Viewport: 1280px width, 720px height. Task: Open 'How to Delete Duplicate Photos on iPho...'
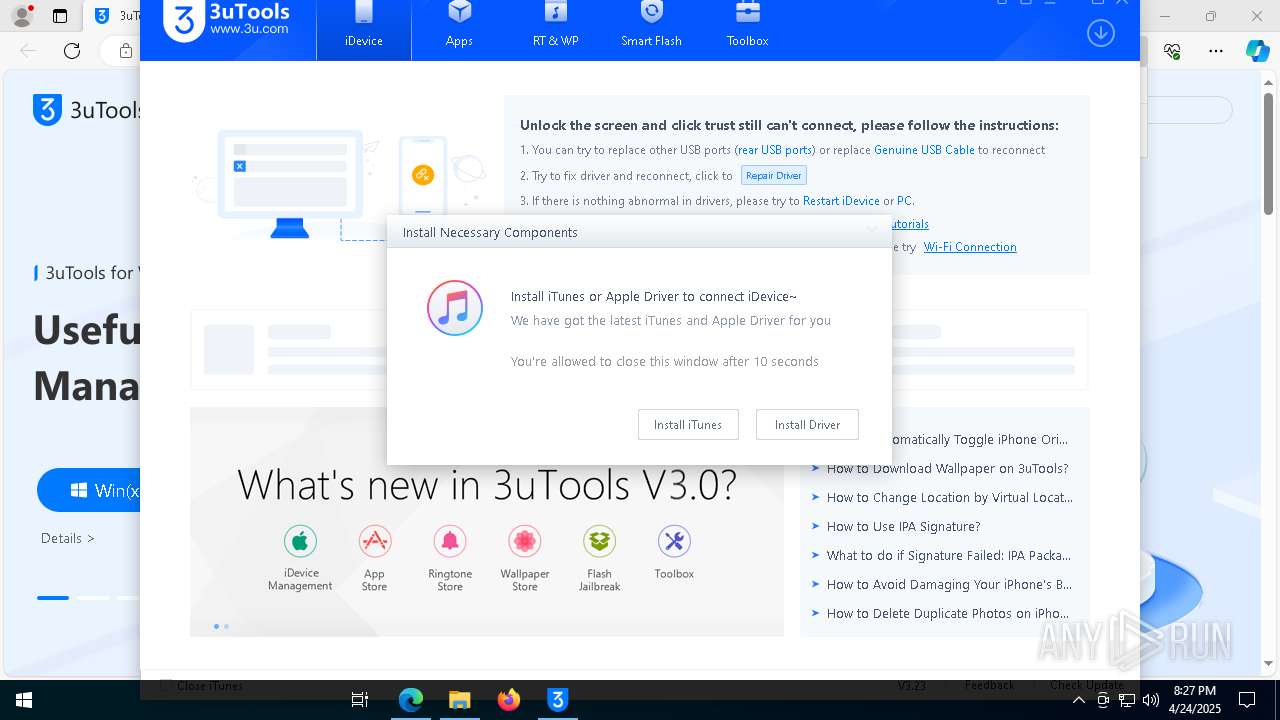point(947,613)
